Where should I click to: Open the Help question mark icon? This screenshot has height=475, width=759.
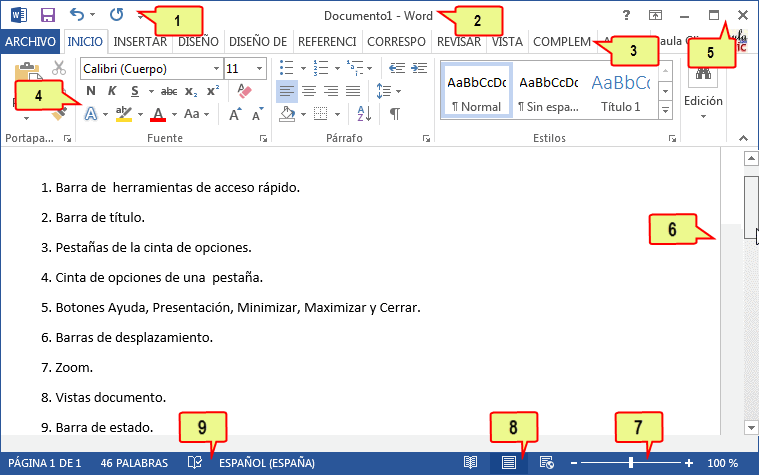[626, 15]
